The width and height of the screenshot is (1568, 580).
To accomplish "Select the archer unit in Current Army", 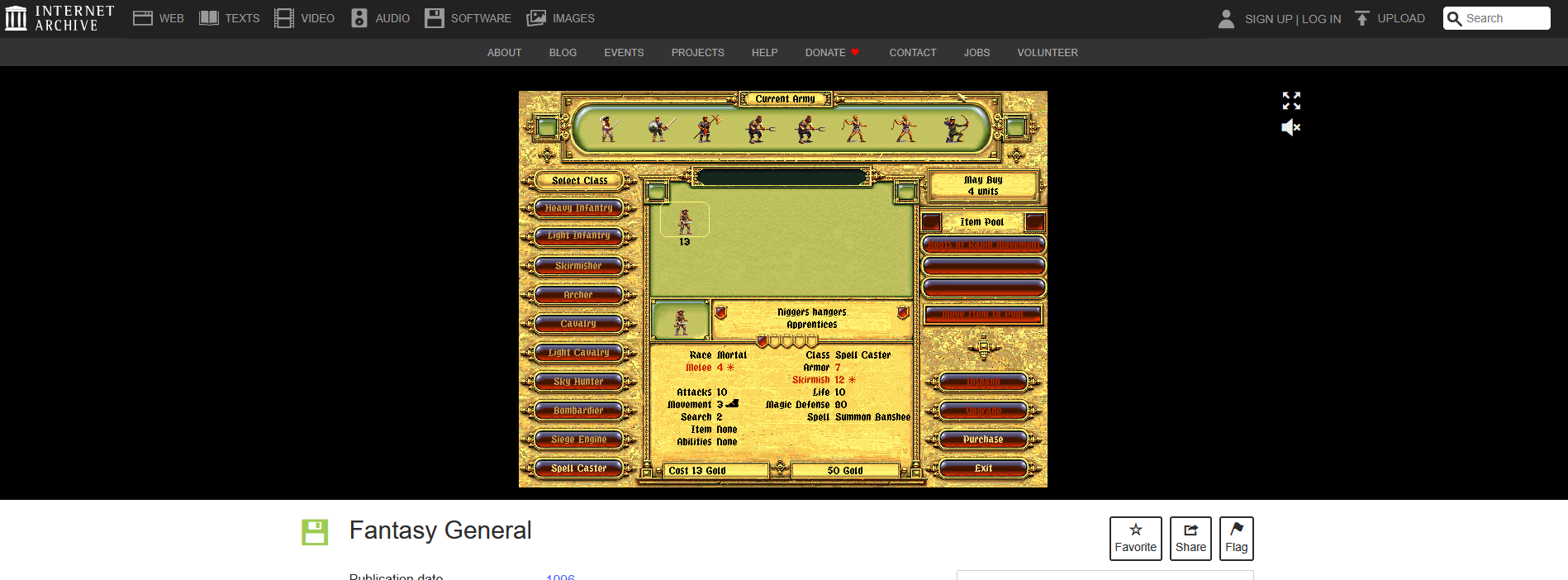I will (956, 128).
